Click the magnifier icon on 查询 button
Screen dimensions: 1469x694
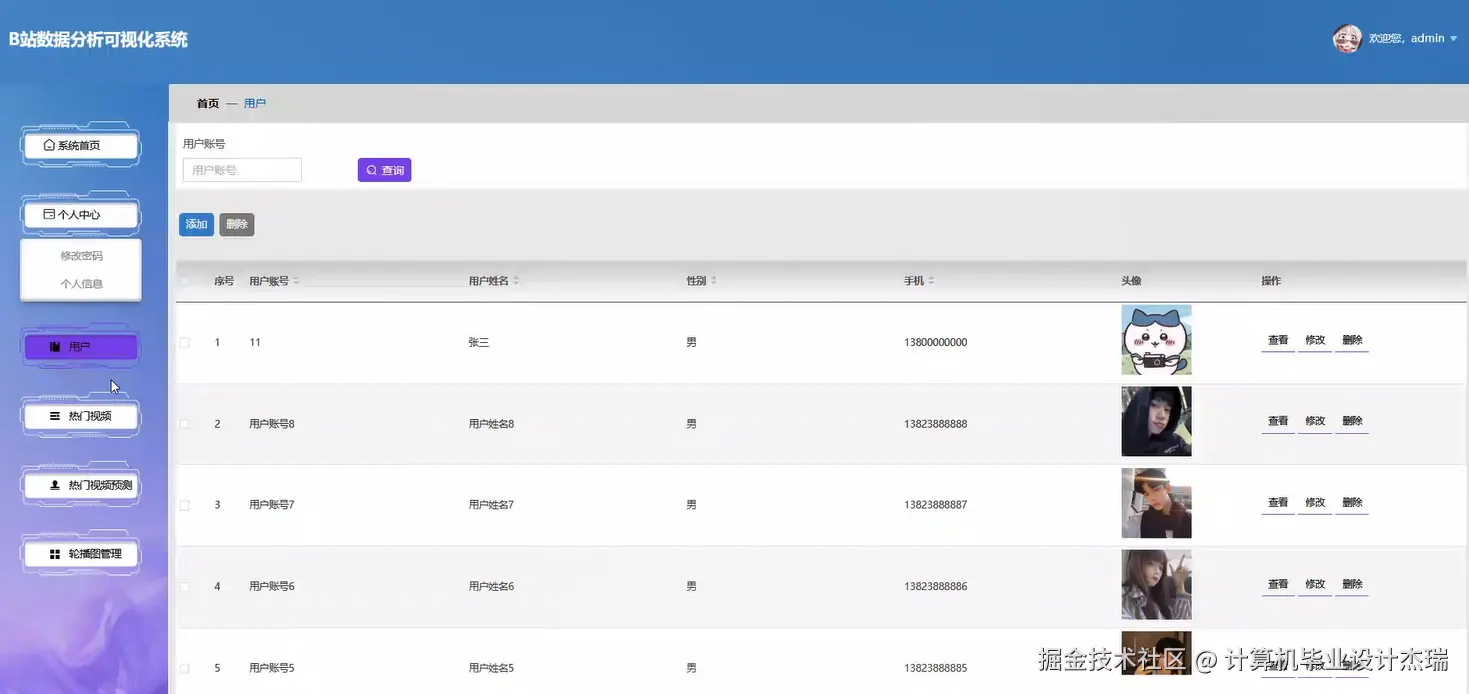coord(372,170)
